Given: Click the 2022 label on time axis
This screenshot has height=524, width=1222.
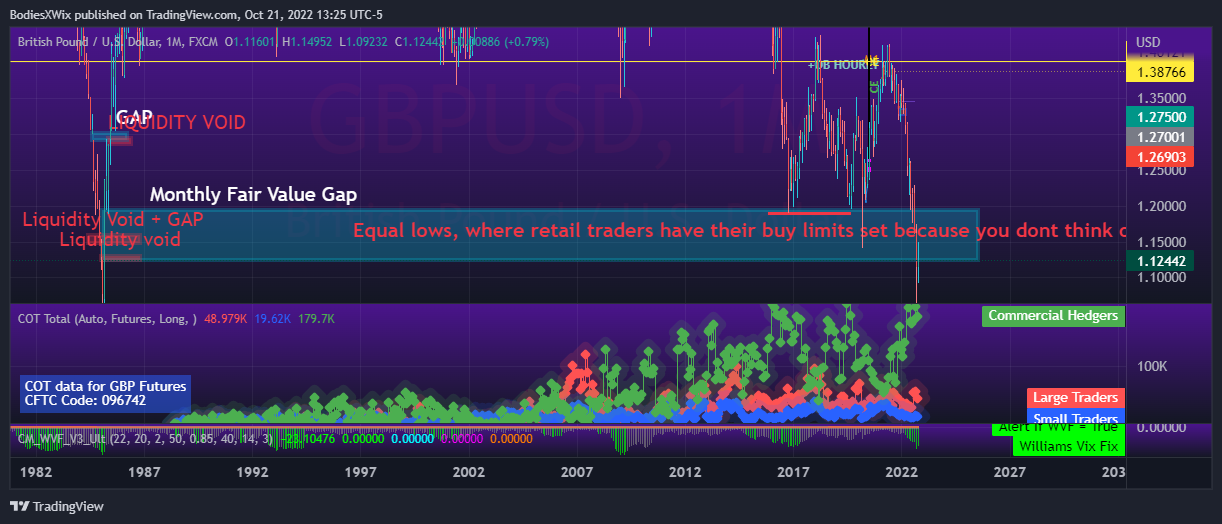Looking at the screenshot, I should point(902,471).
